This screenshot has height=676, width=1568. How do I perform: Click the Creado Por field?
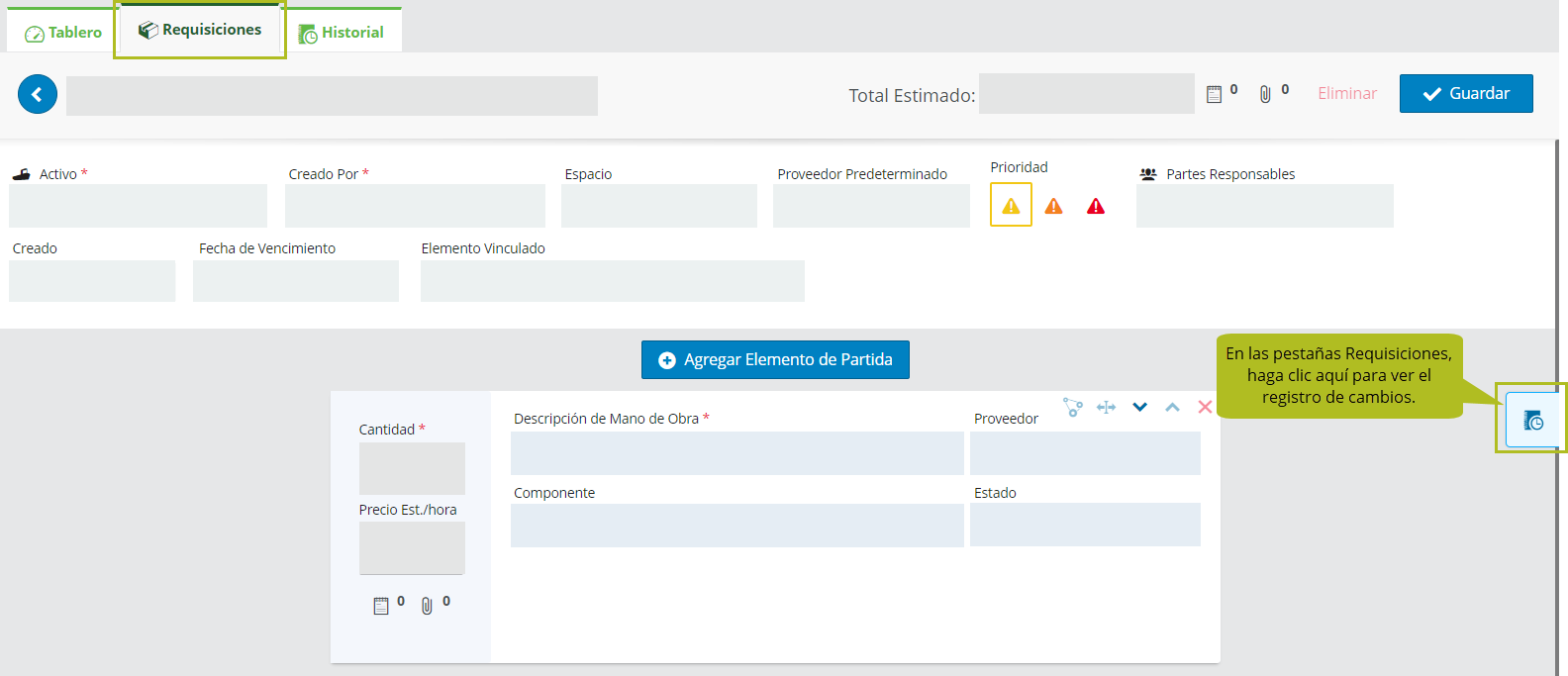[x=415, y=206]
